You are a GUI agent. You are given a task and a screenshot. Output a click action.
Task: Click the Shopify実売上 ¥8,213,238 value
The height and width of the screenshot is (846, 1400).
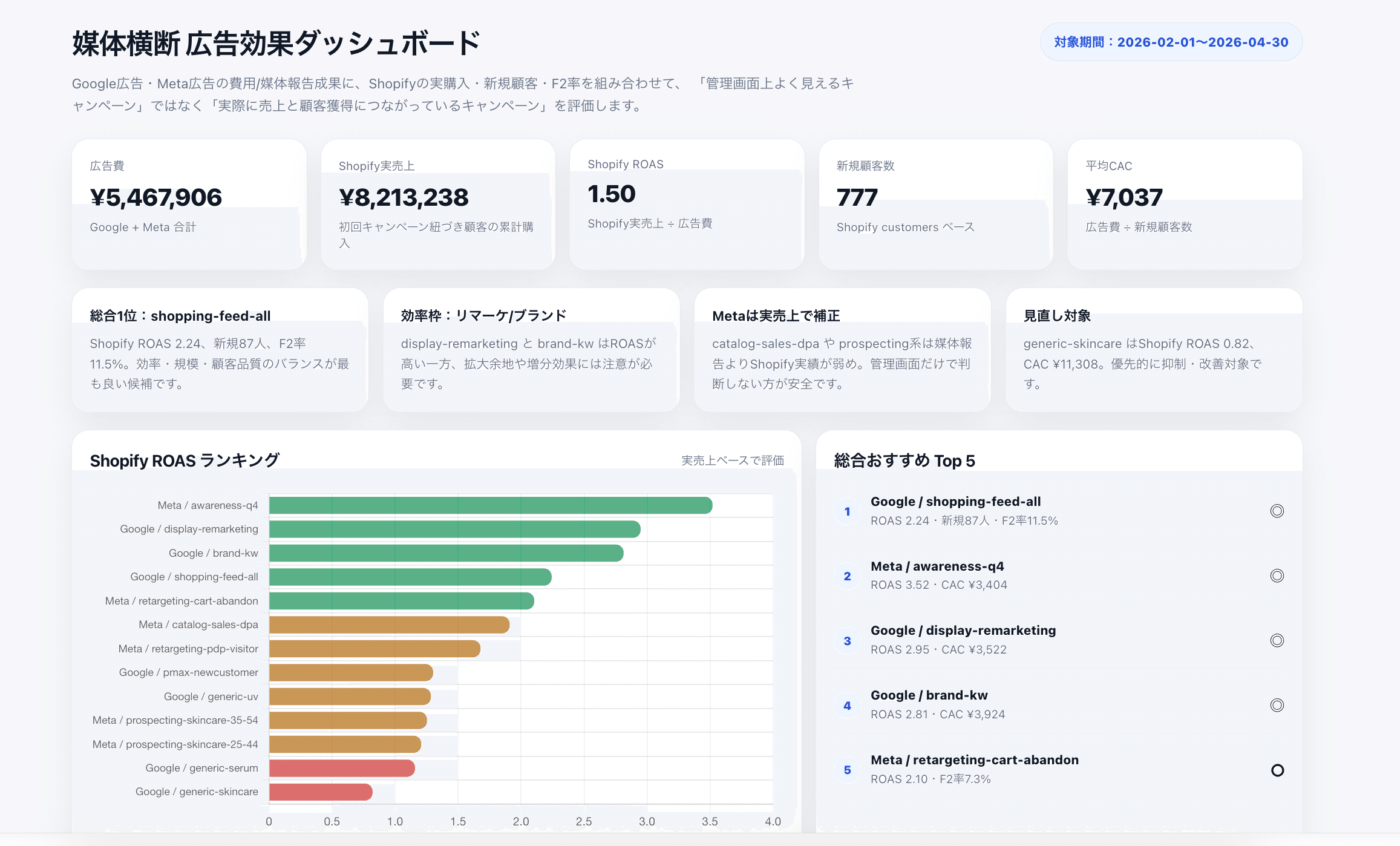(x=404, y=197)
